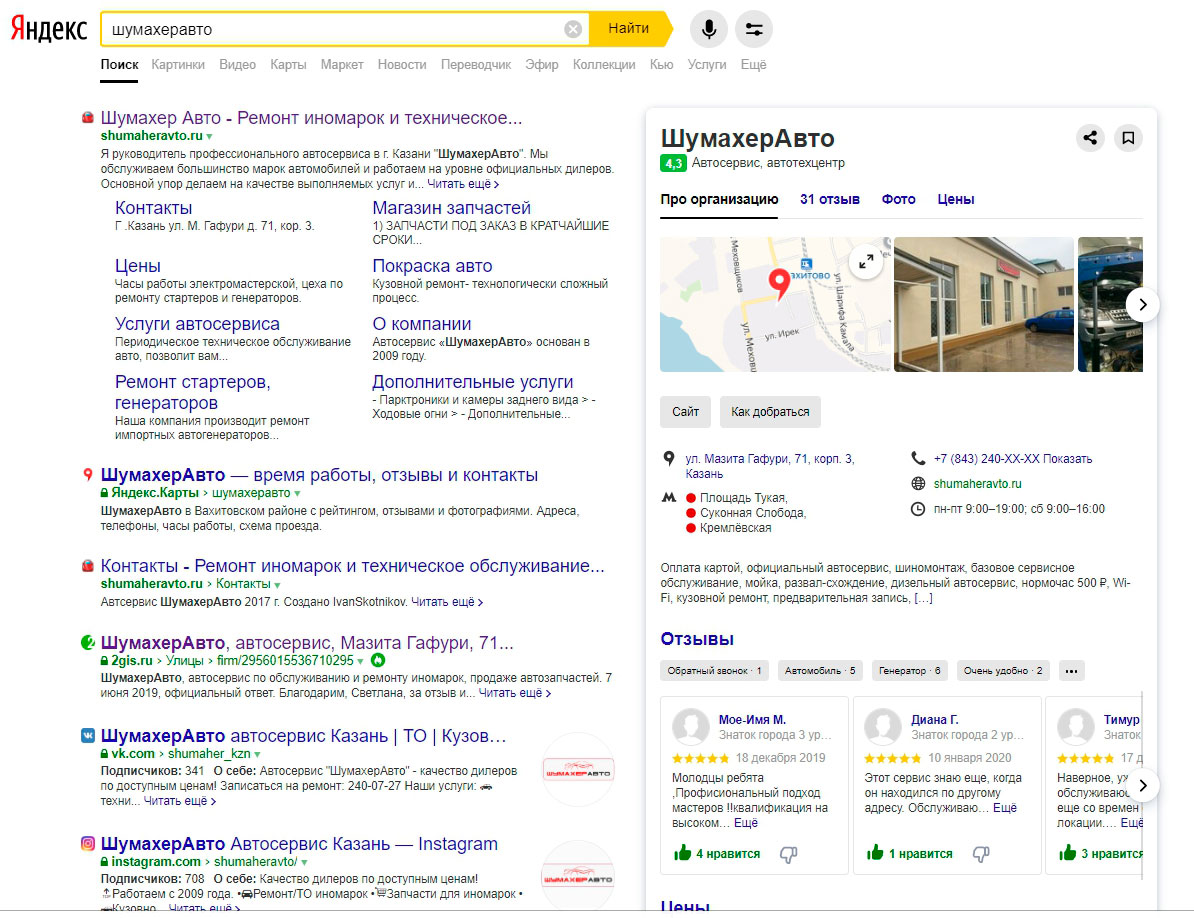This screenshot has height=918, width=1194.
Task: Open the building exterior photo thumbnail
Action: pyautogui.click(x=983, y=304)
